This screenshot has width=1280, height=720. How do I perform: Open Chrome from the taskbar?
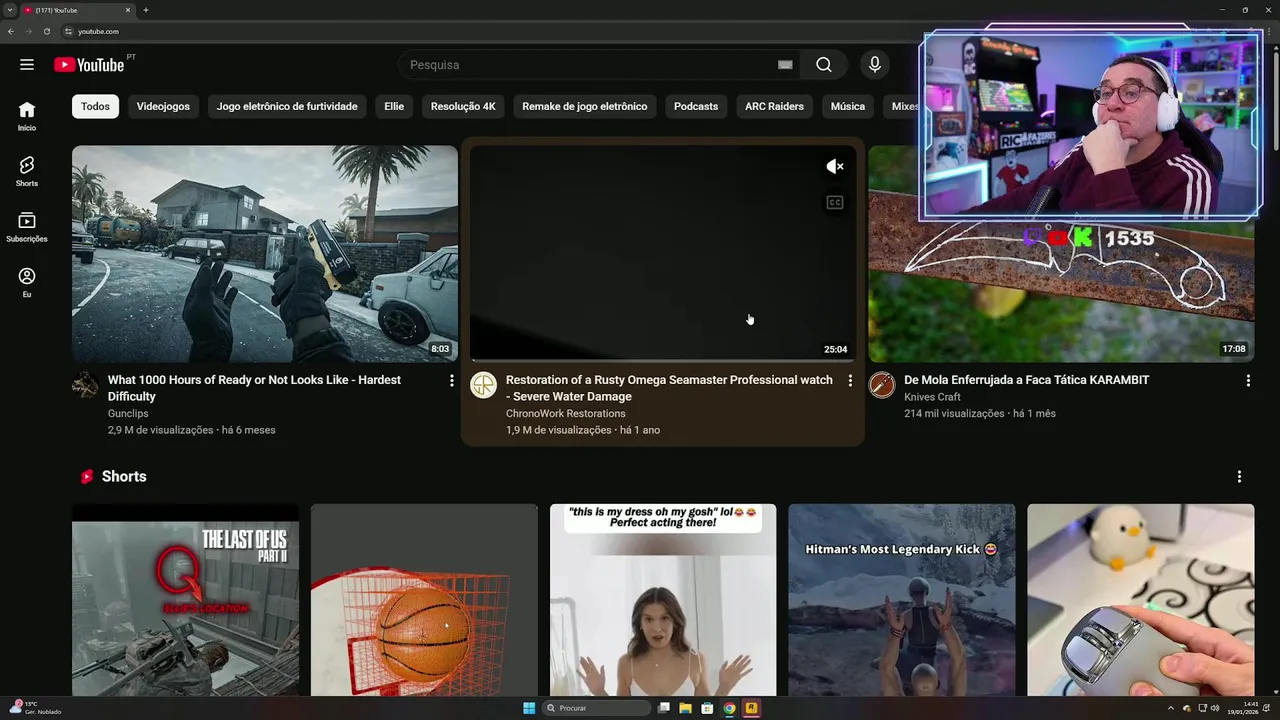729,708
